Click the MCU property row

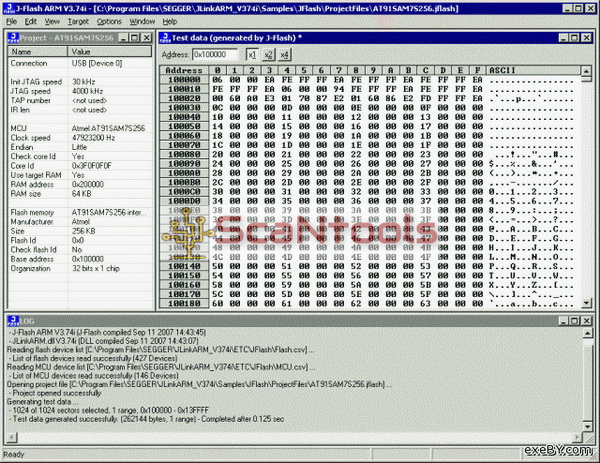click(80, 128)
